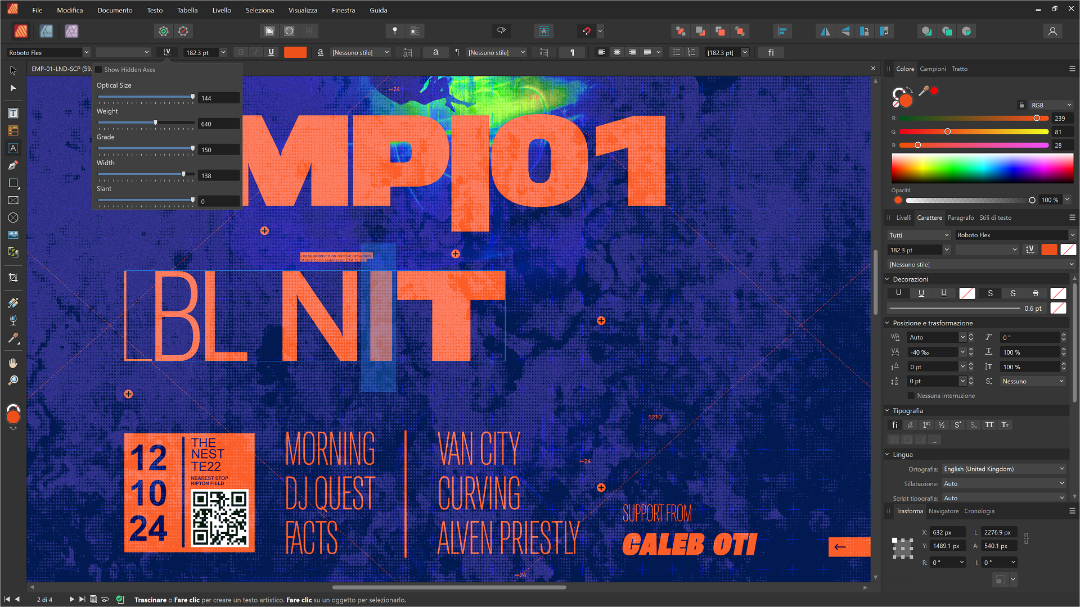Choose the Crop tool in the toolbox
The height and width of the screenshot is (607, 1080).
click(13, 277)
